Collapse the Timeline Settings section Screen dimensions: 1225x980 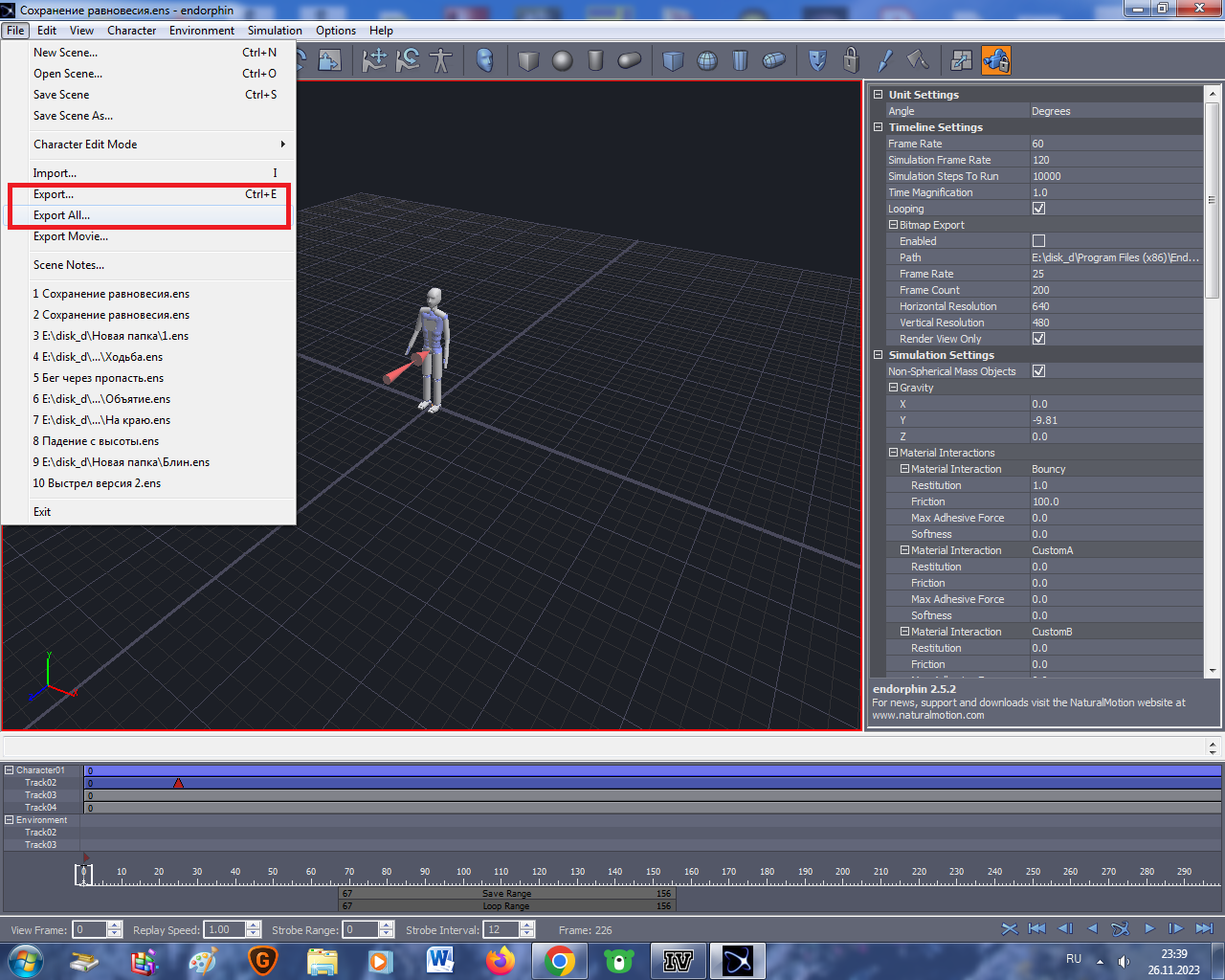click(879, 127)
